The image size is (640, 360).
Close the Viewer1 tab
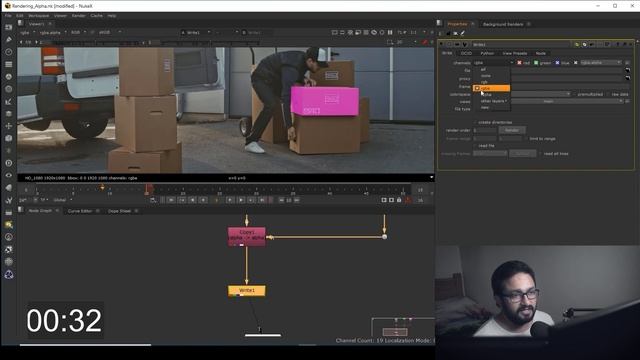(50, 24)
